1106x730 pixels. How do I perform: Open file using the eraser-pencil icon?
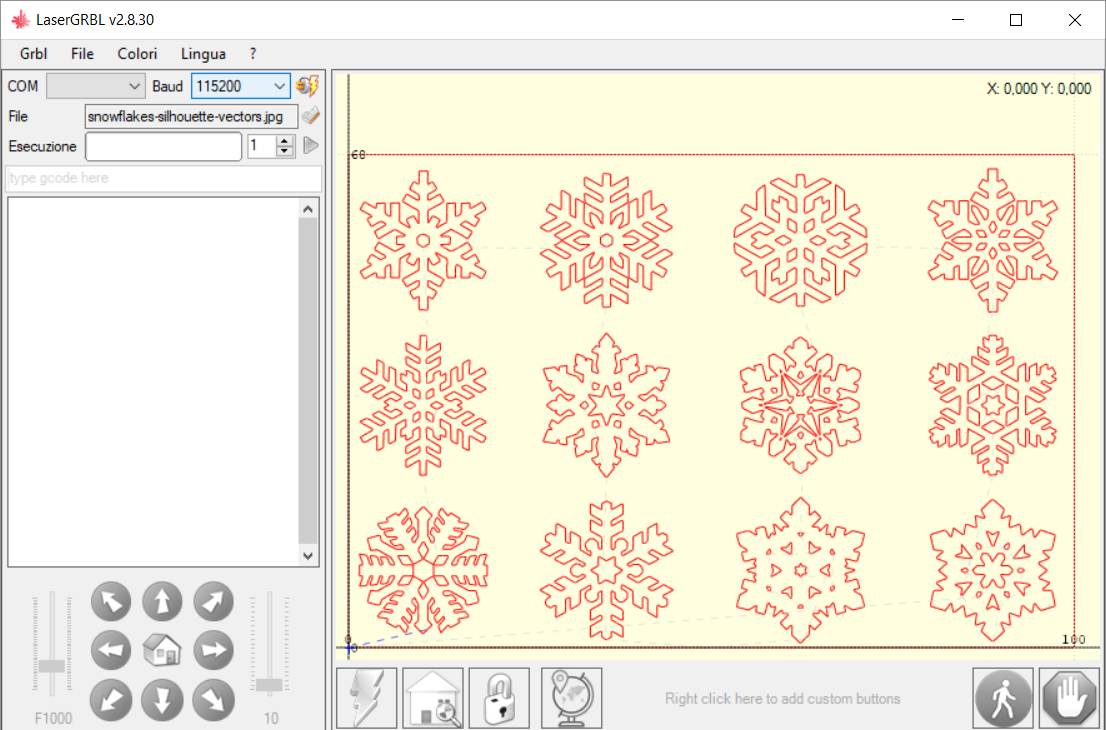310,116
